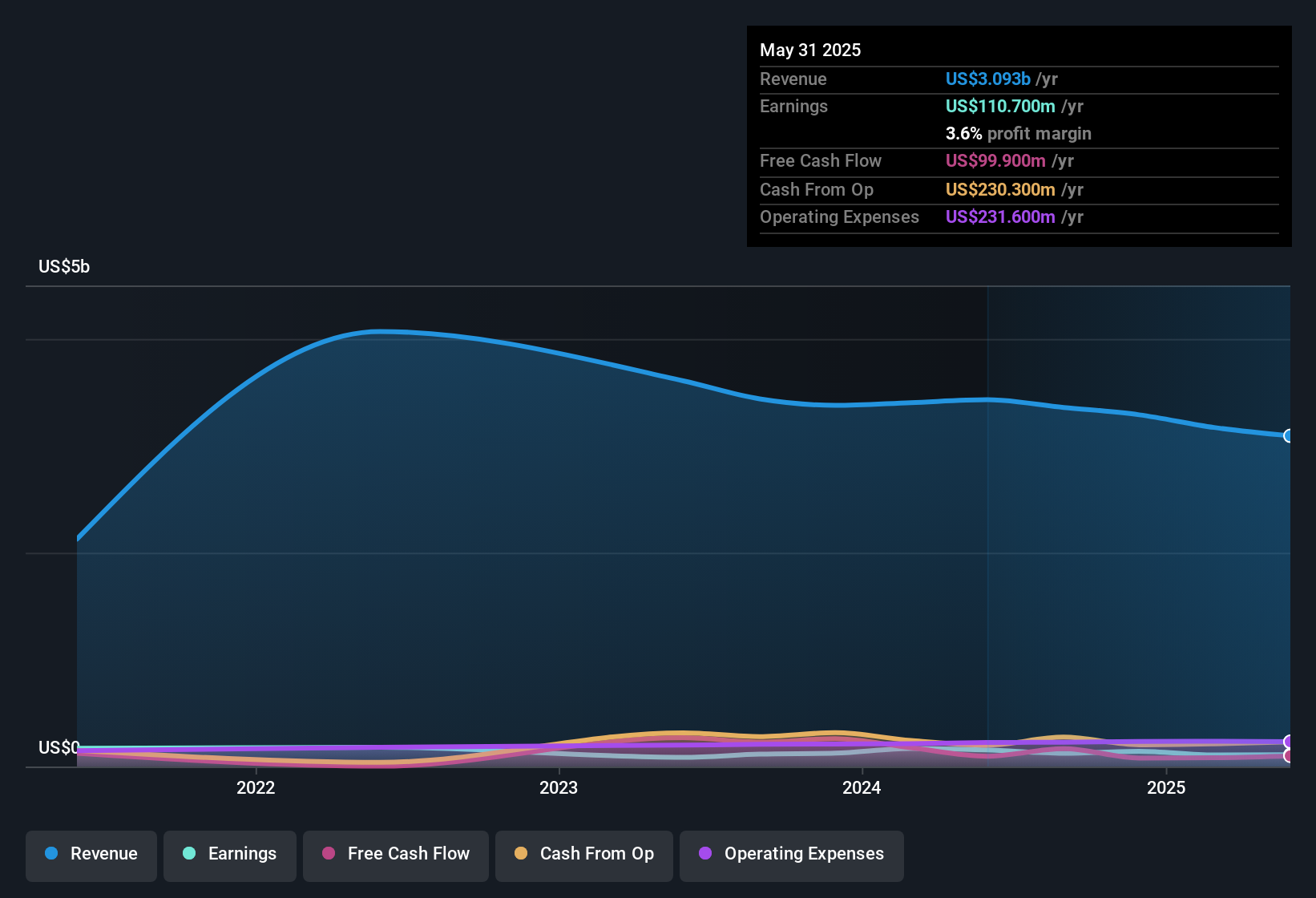Click the 2022 x-axis label
Screen dimensions: 1316x898
tap(256, 787)
